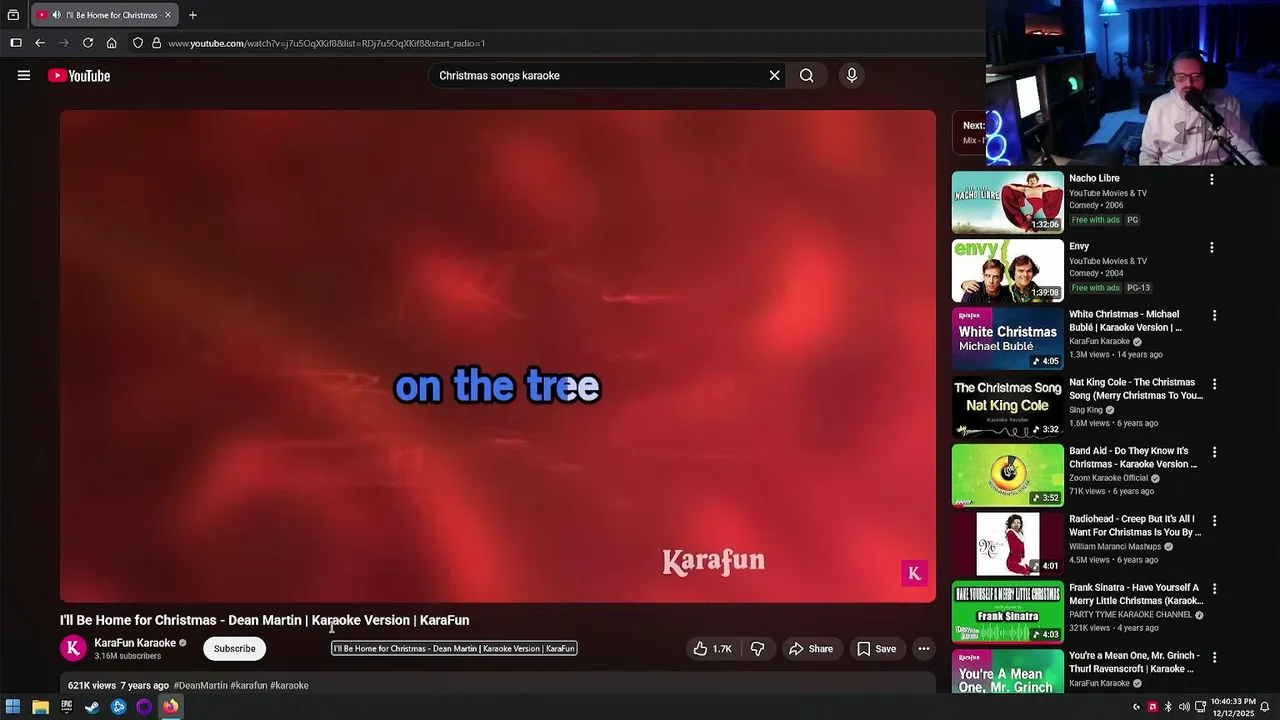Open Frank Sinatra Merry Little Christmas thumbnail
The height and width of the screenshot is (720, 1280).
[x=1007, y=611]
